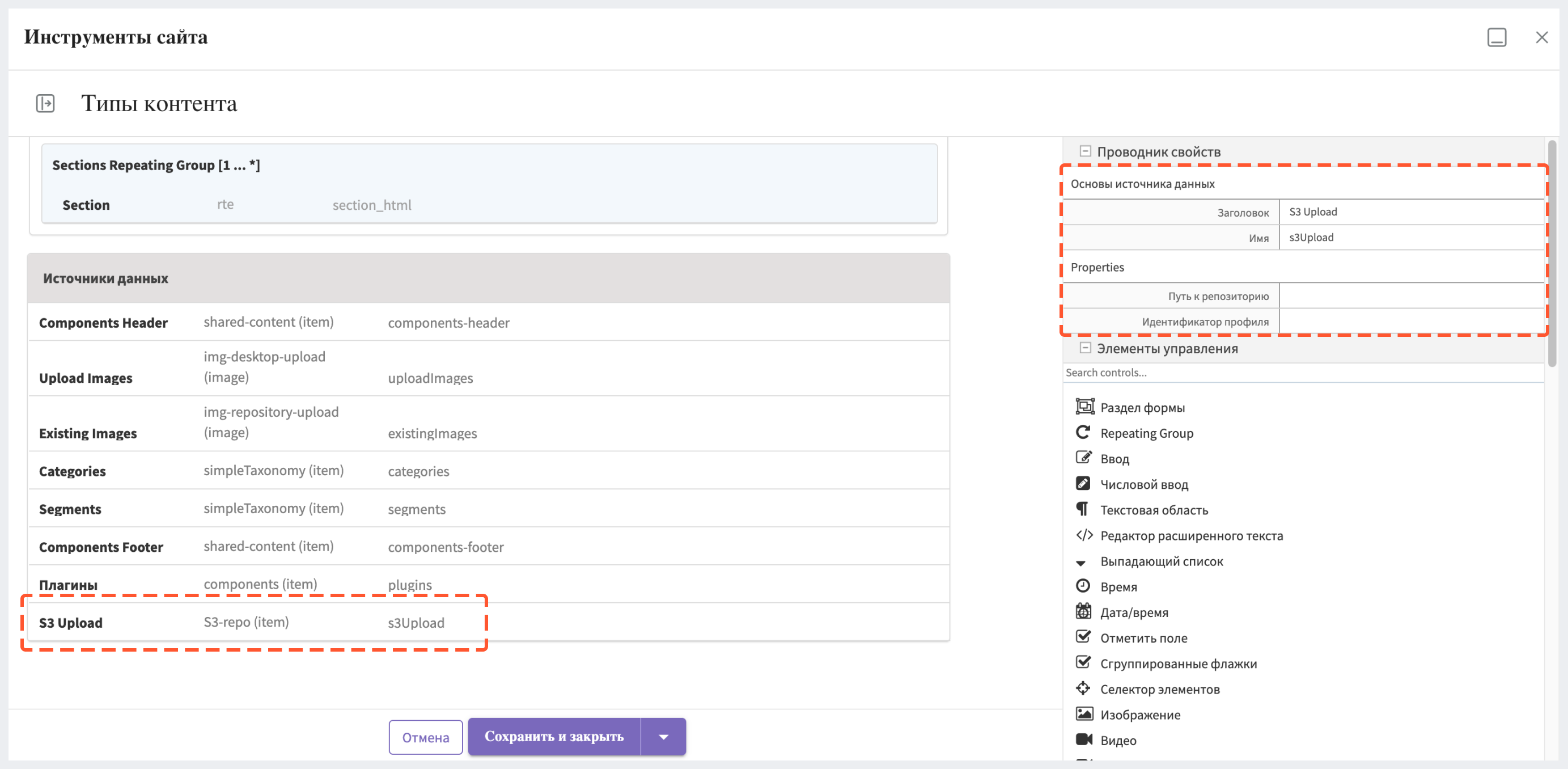Screen dimensions: 1568x769
Task: Click the Источники данных section header
Action: coord(489,278)
